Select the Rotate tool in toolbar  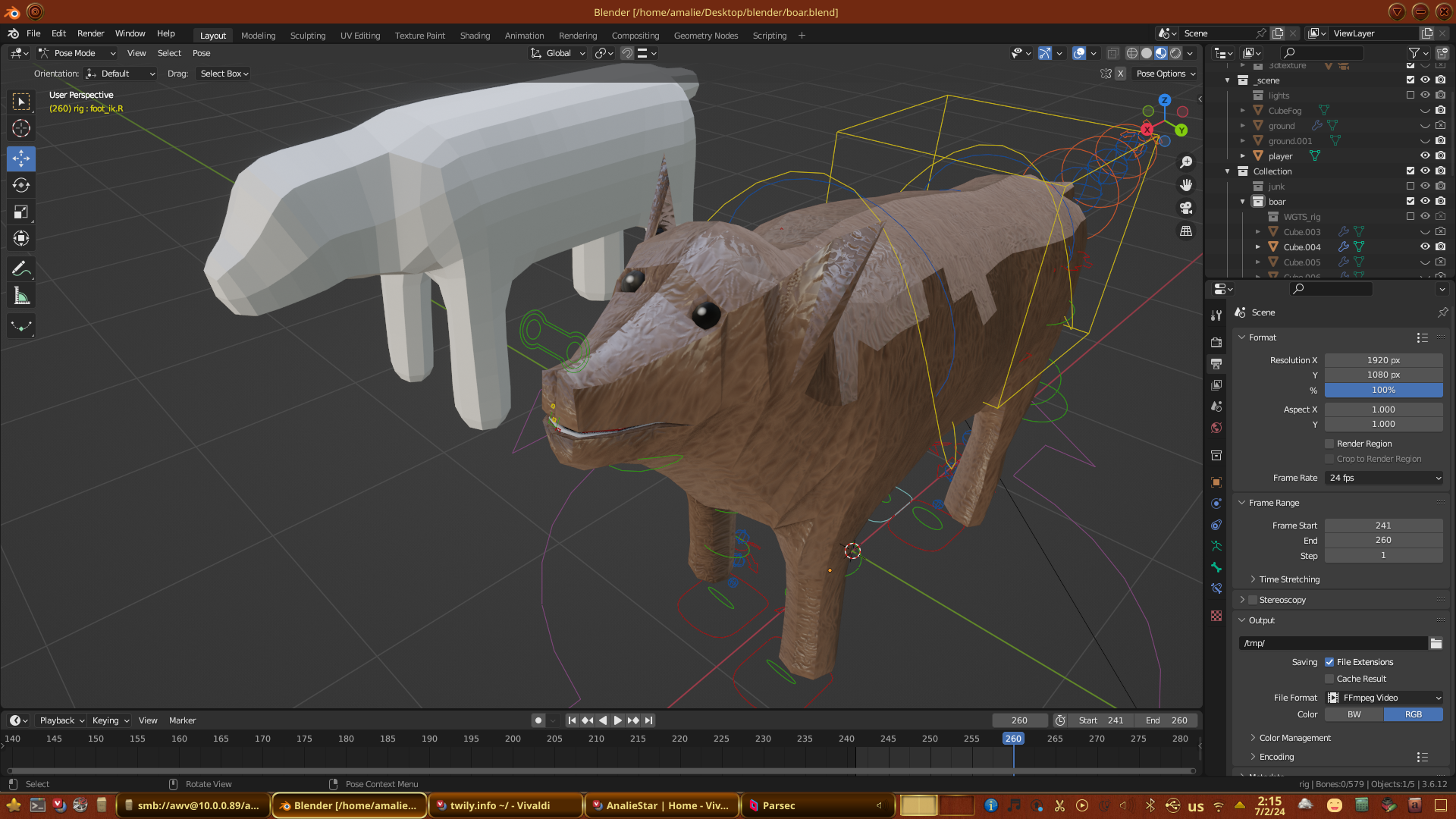click(x=21, y=186)
